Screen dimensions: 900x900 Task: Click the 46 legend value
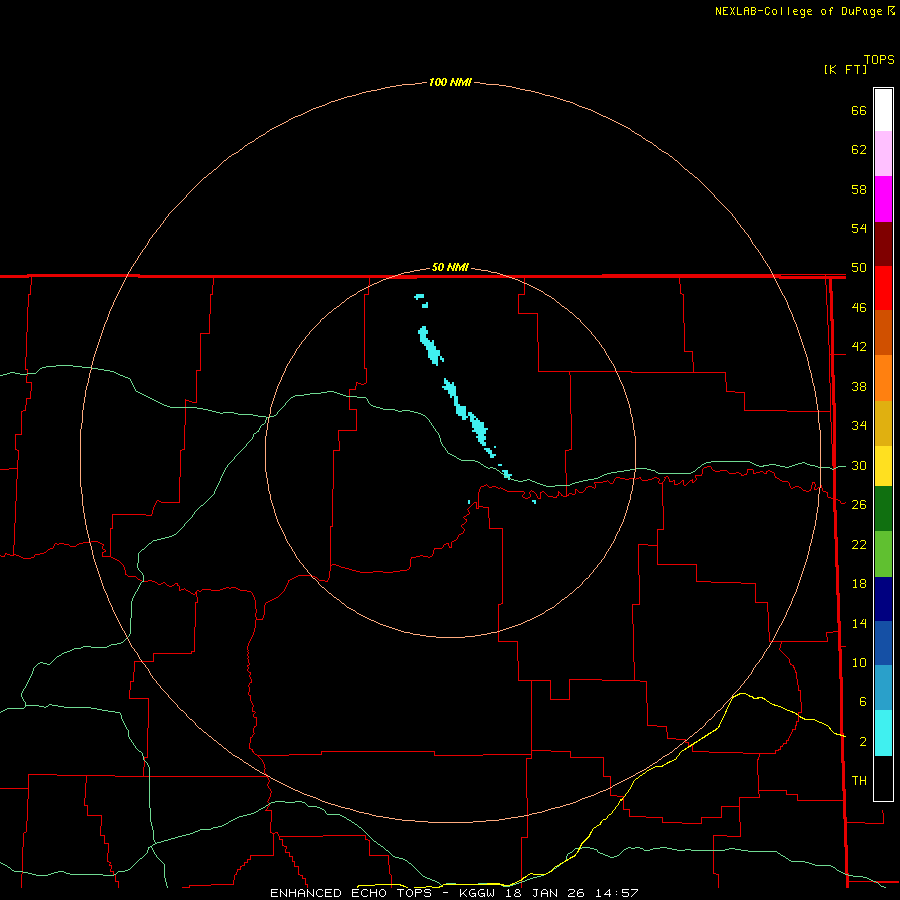coord(859,308)
